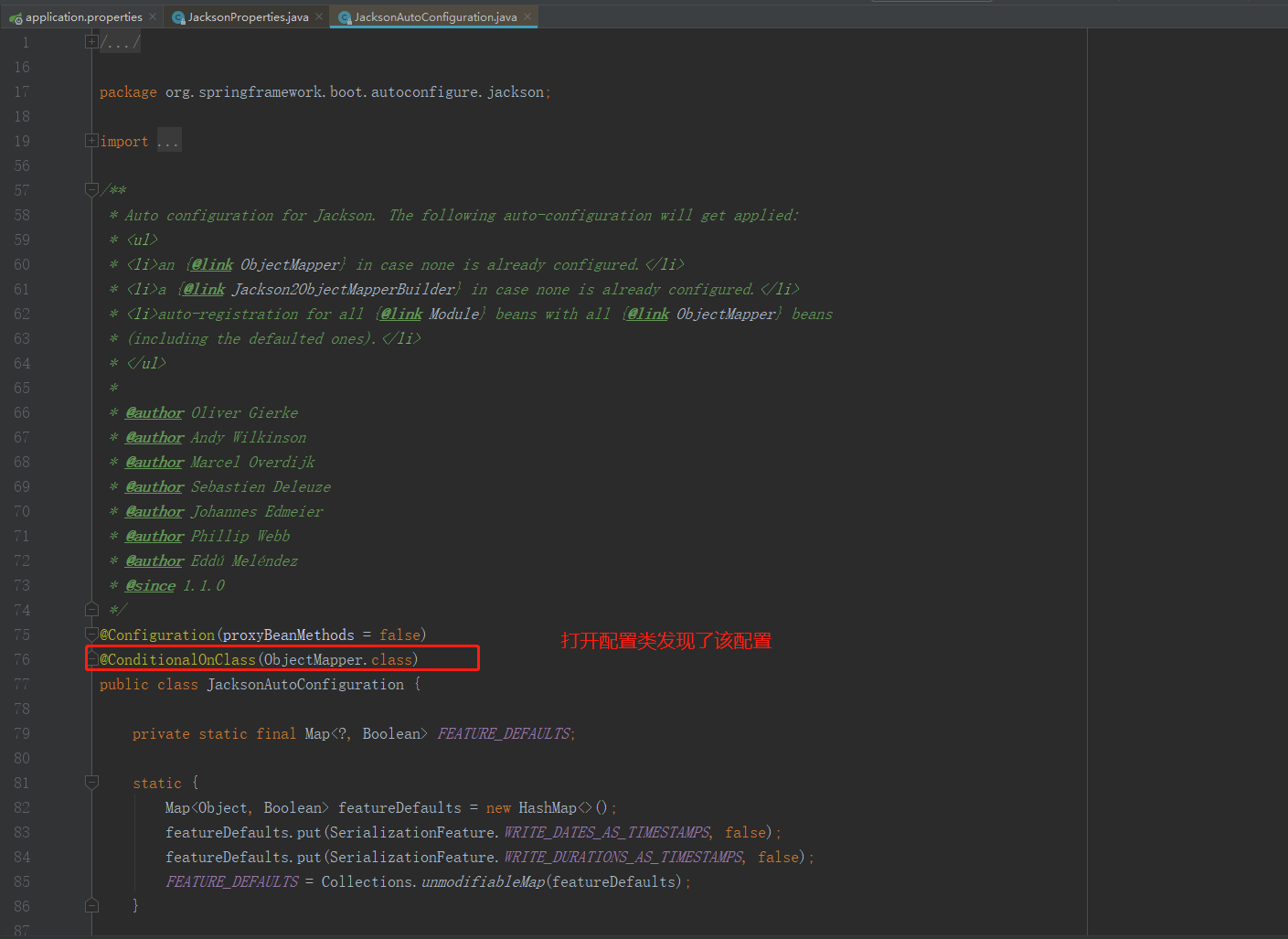Click WRITE_DATES_AS_TIMESTAMPS on line 83
1288x939 pixels.
point(607,832)
